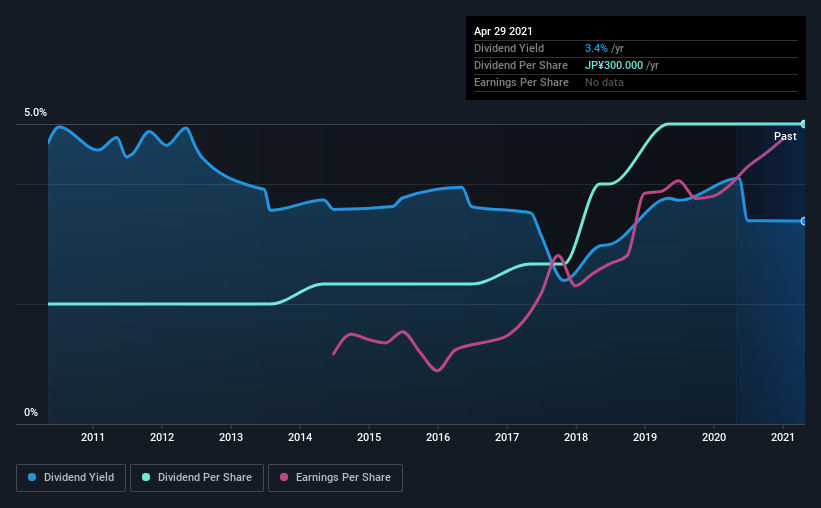Click the 0% y-axis label
The image size is (821, 508).
(31, 413)
